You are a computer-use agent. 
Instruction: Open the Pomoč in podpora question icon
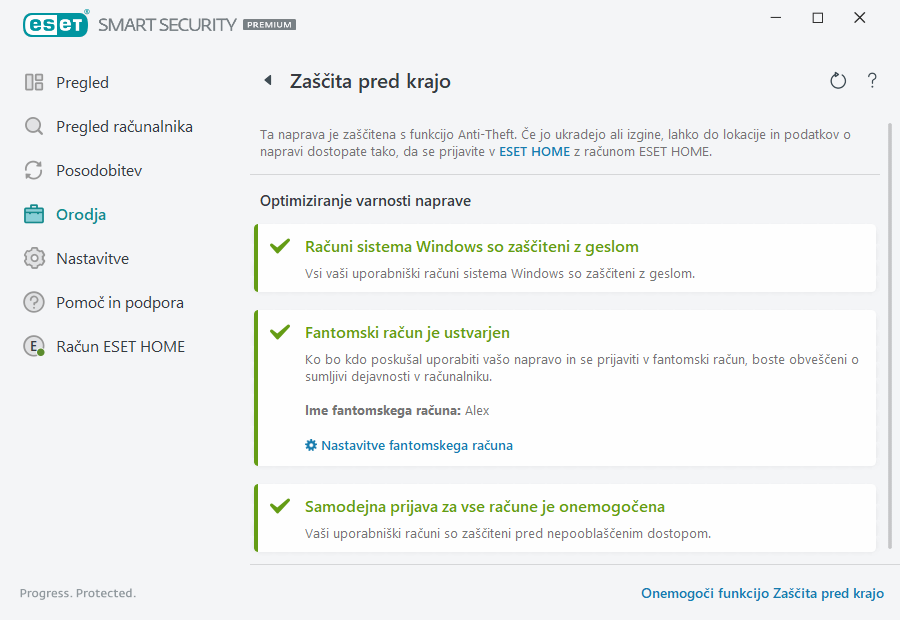[35, 302]
